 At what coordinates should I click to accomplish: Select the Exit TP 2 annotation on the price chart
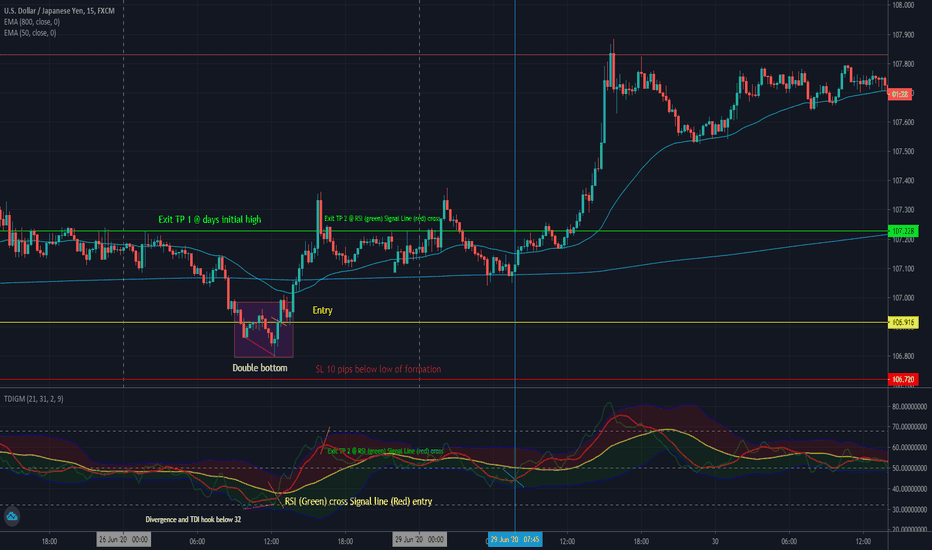tap(382, 219)
